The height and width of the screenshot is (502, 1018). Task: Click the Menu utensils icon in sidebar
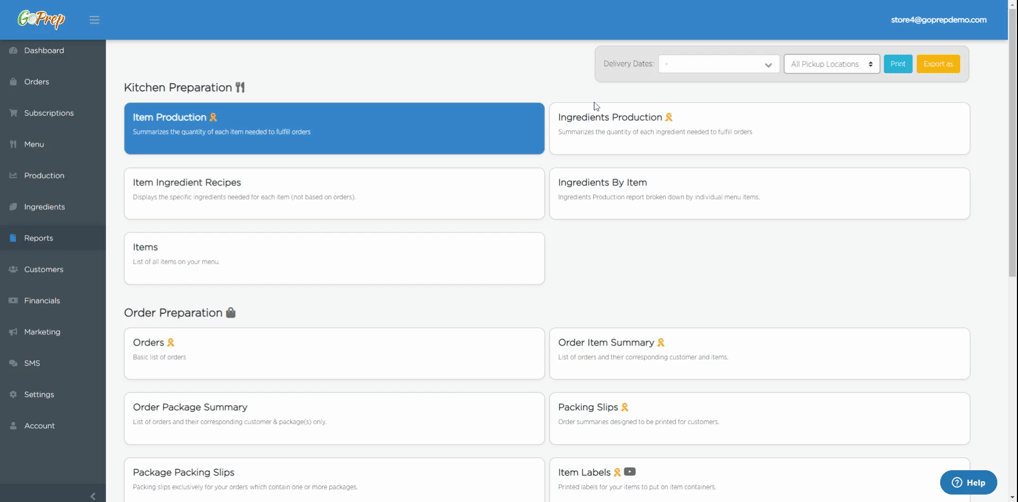pyautogui.click(x=13, y=144)
